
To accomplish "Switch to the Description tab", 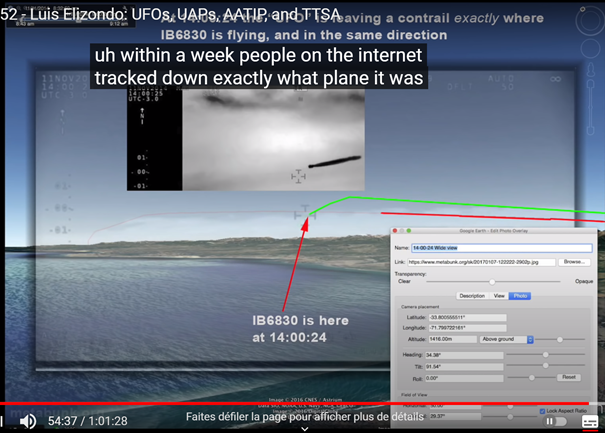I will 472,296.
